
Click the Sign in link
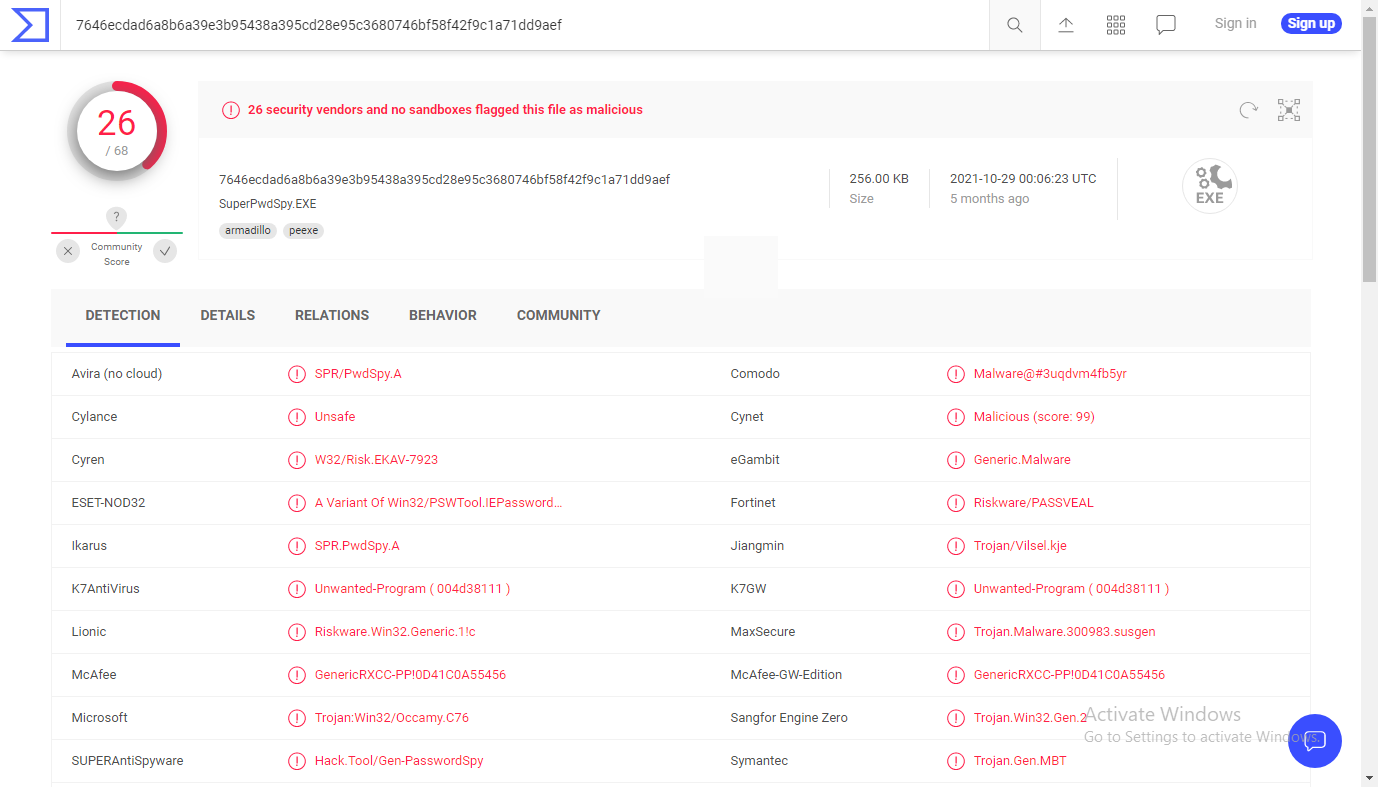click(1235, 23)
